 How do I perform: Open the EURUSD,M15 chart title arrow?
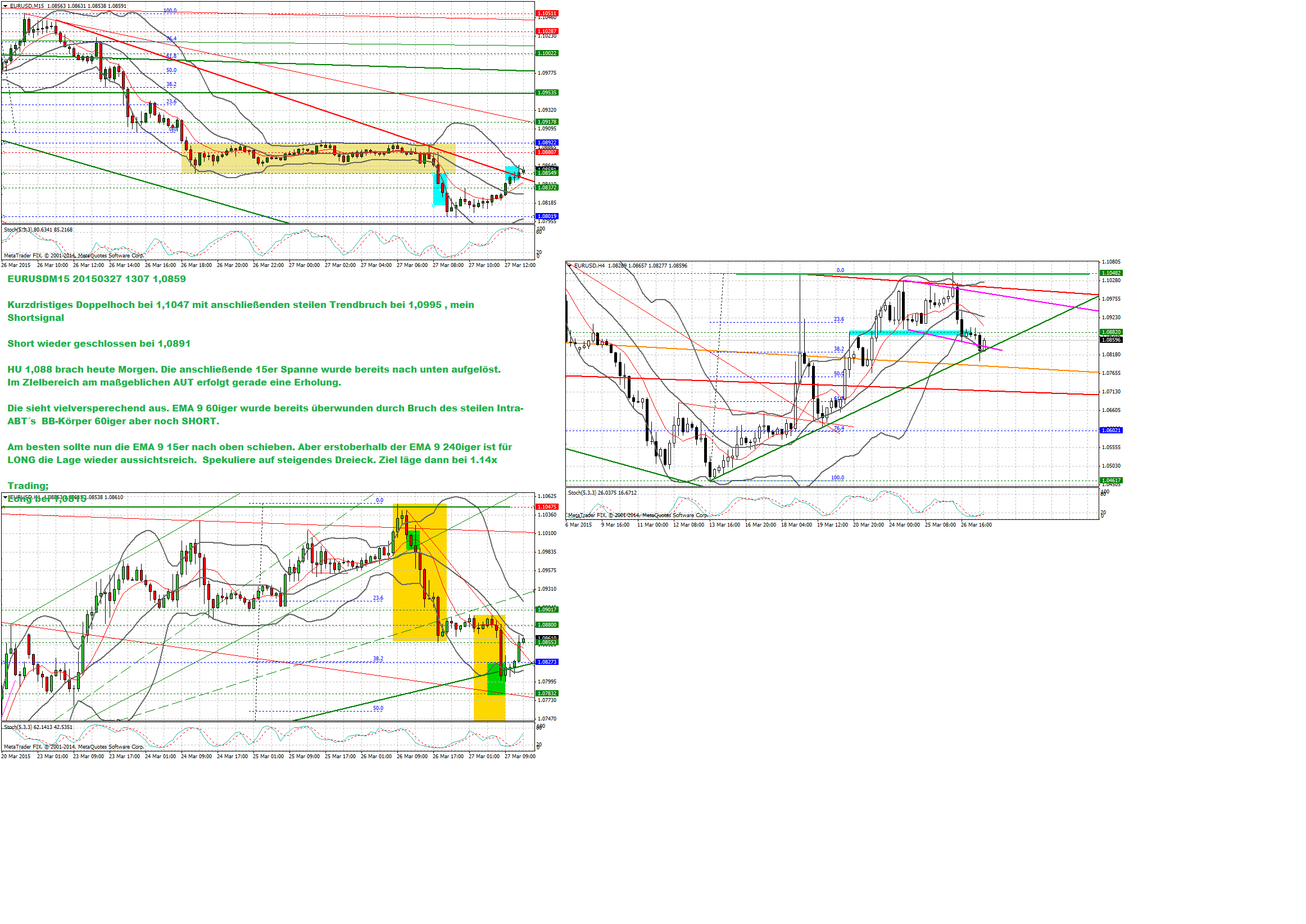pyautogui.click(x=6, y=6)
